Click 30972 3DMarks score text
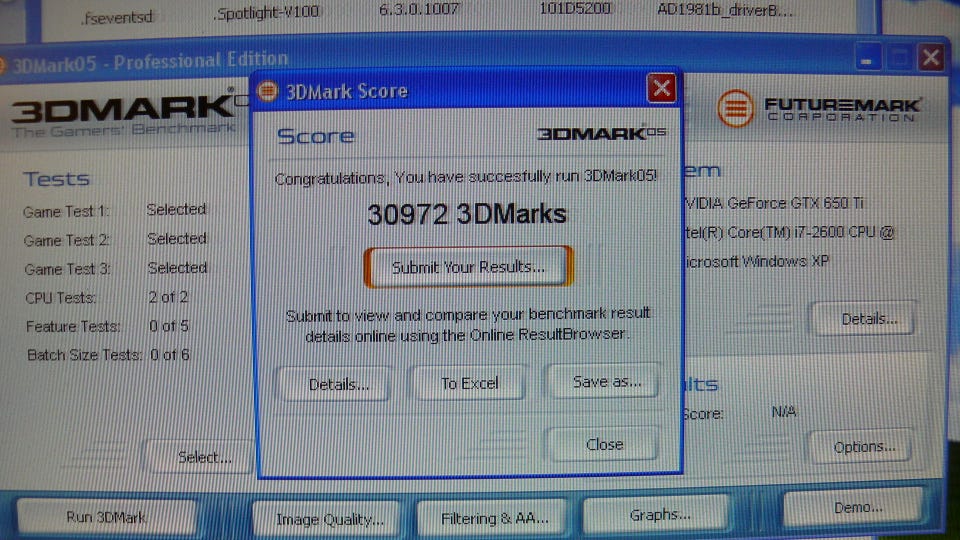The image size is (960, 540). tap(467, 214)
